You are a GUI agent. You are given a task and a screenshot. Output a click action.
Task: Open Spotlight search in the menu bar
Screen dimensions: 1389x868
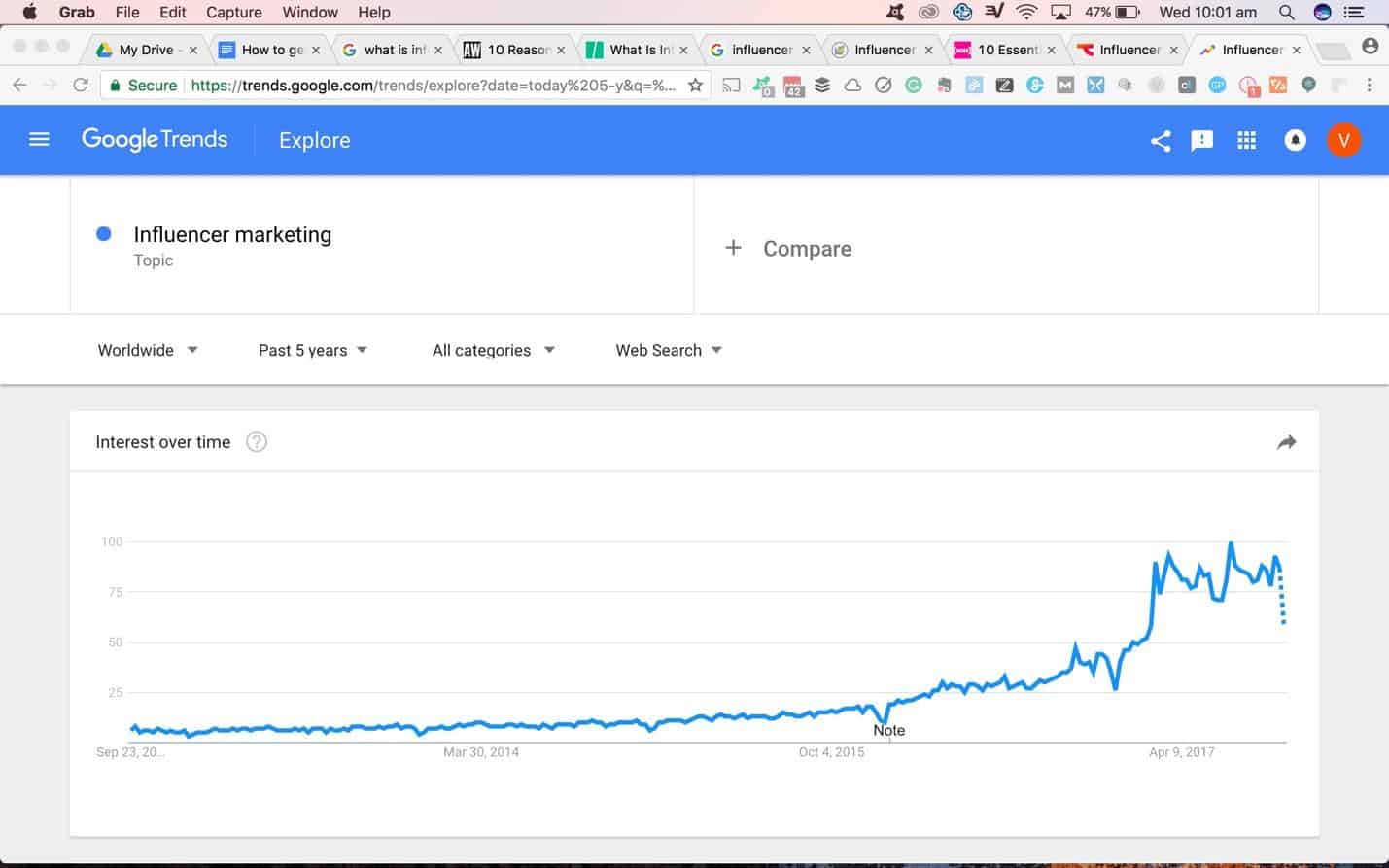[x=1286, y=13]
